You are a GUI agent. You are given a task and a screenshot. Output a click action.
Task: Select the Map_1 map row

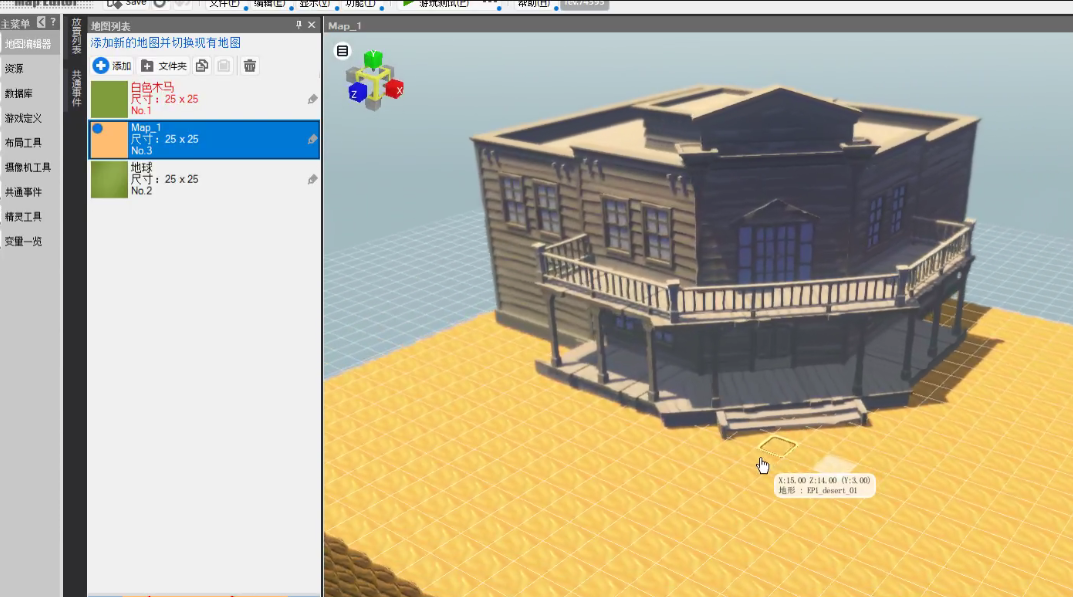tap(205, 140)
